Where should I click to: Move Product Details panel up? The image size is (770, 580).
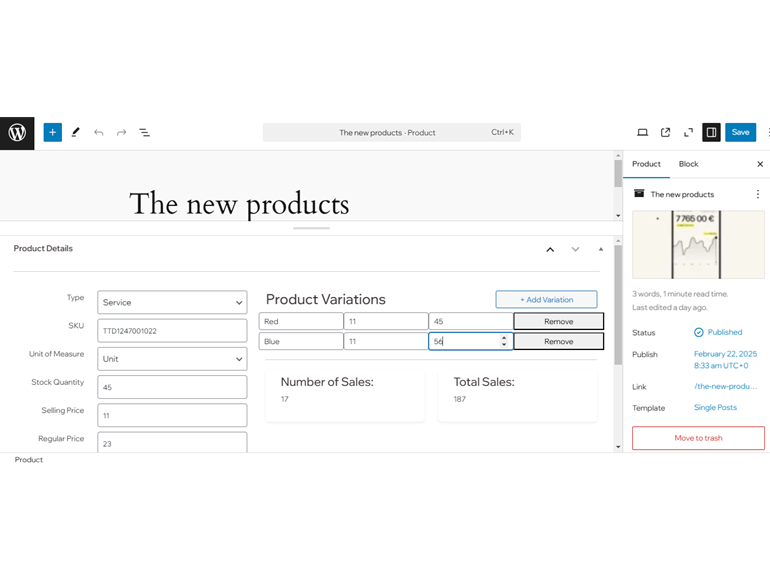click(550, 249)
